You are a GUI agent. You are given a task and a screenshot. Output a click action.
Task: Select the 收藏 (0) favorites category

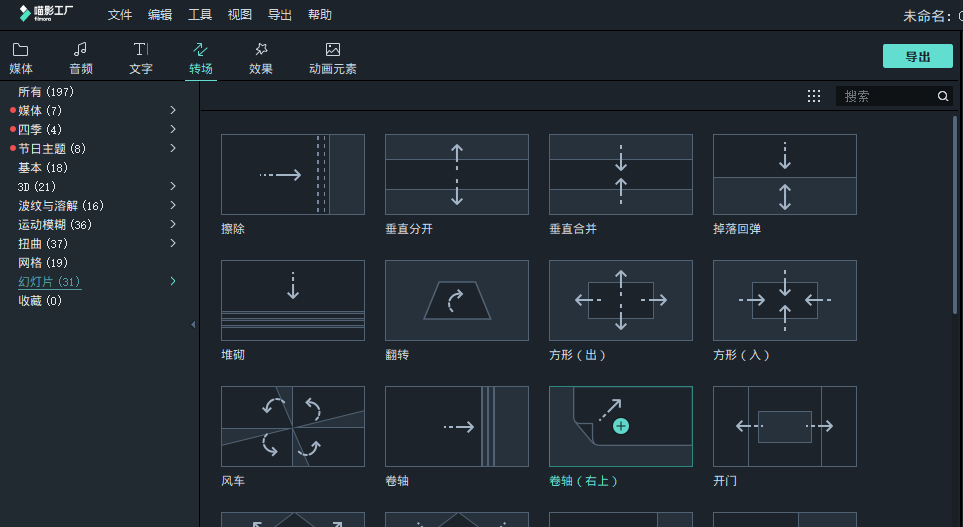40,301
